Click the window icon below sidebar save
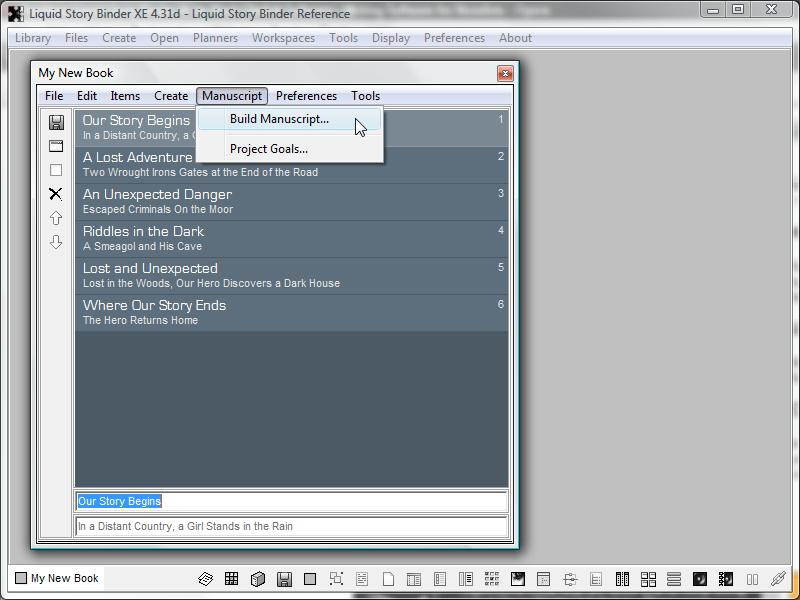This screenshot has height=600, width=800. [x=56, y=146]
